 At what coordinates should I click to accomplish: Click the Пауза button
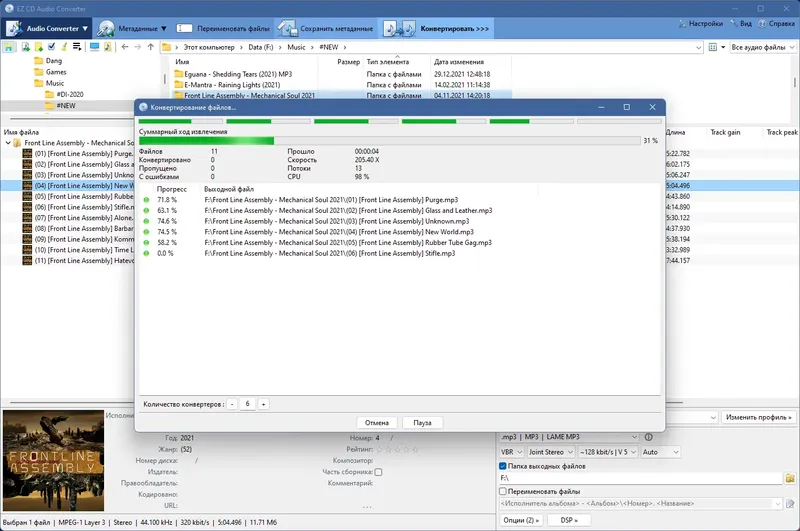tap(422, 423)
